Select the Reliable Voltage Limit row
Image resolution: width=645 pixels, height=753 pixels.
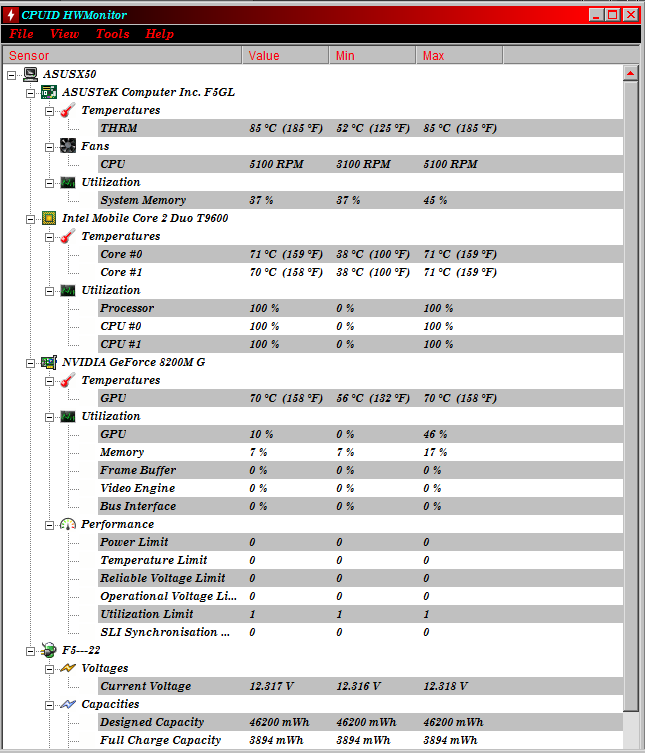[x=360, y=578]
